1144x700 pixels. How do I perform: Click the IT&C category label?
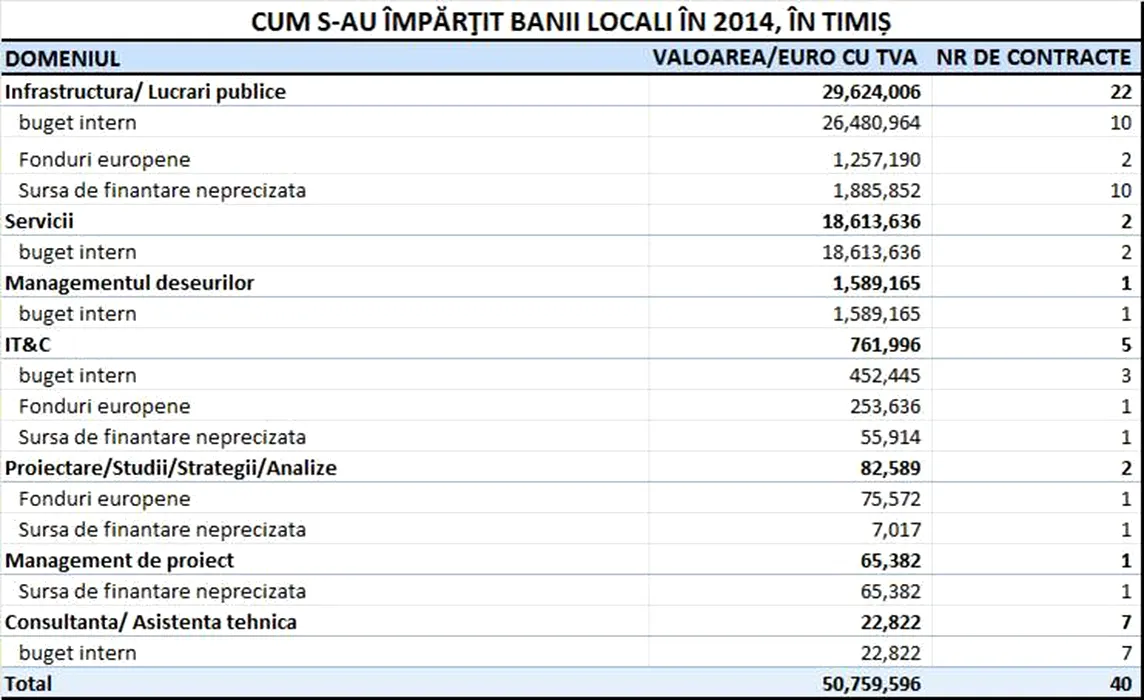point(28,345)
